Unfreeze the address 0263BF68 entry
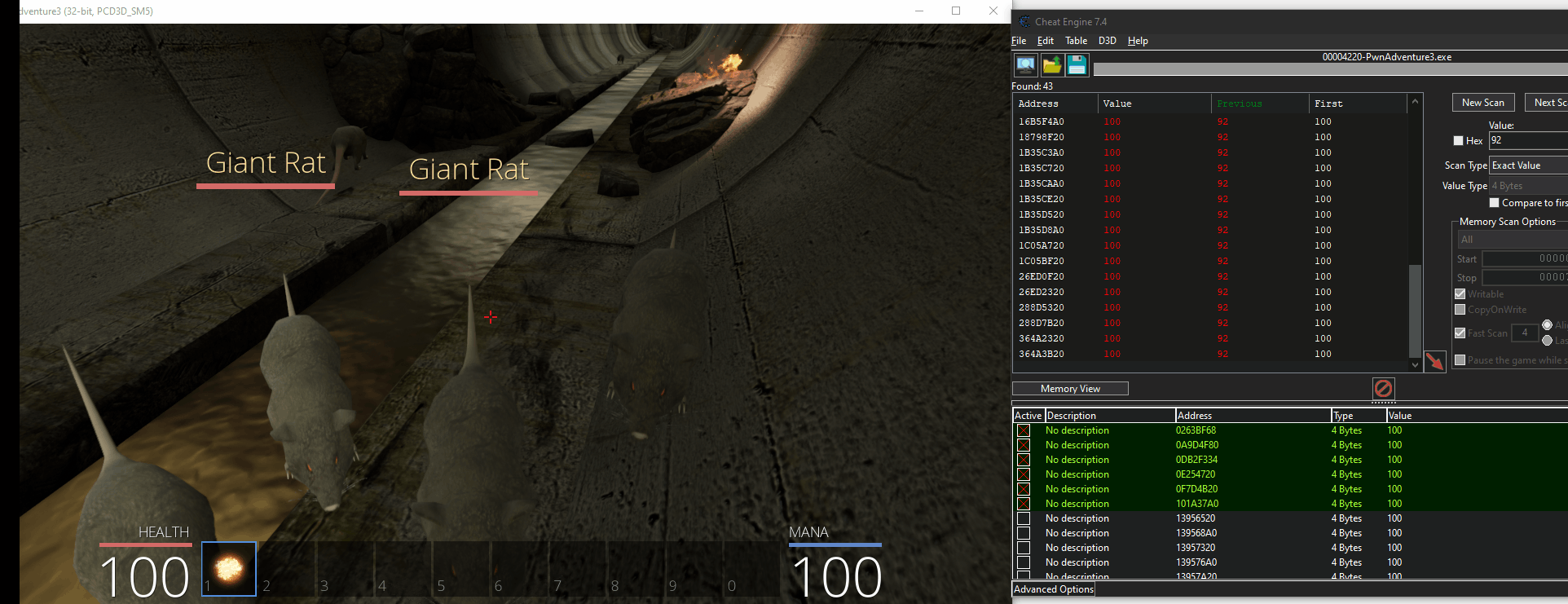This screenshot has width=1568, height=604. pos(1024,430)
